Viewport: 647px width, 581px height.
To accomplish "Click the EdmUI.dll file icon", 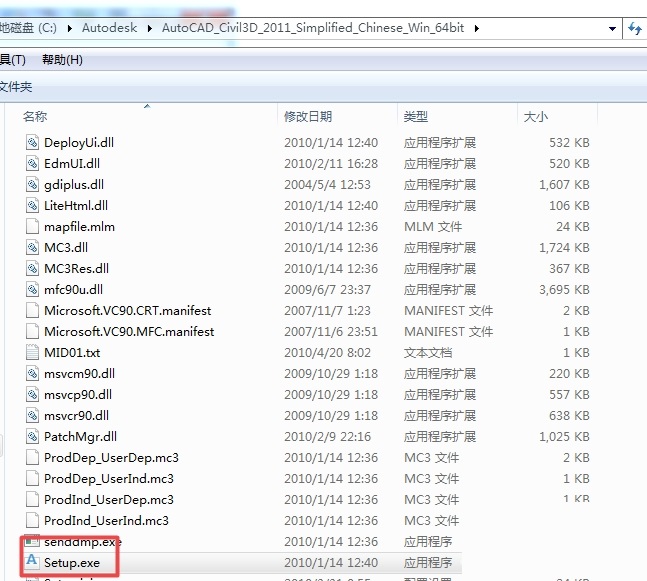I will point(32,163).
